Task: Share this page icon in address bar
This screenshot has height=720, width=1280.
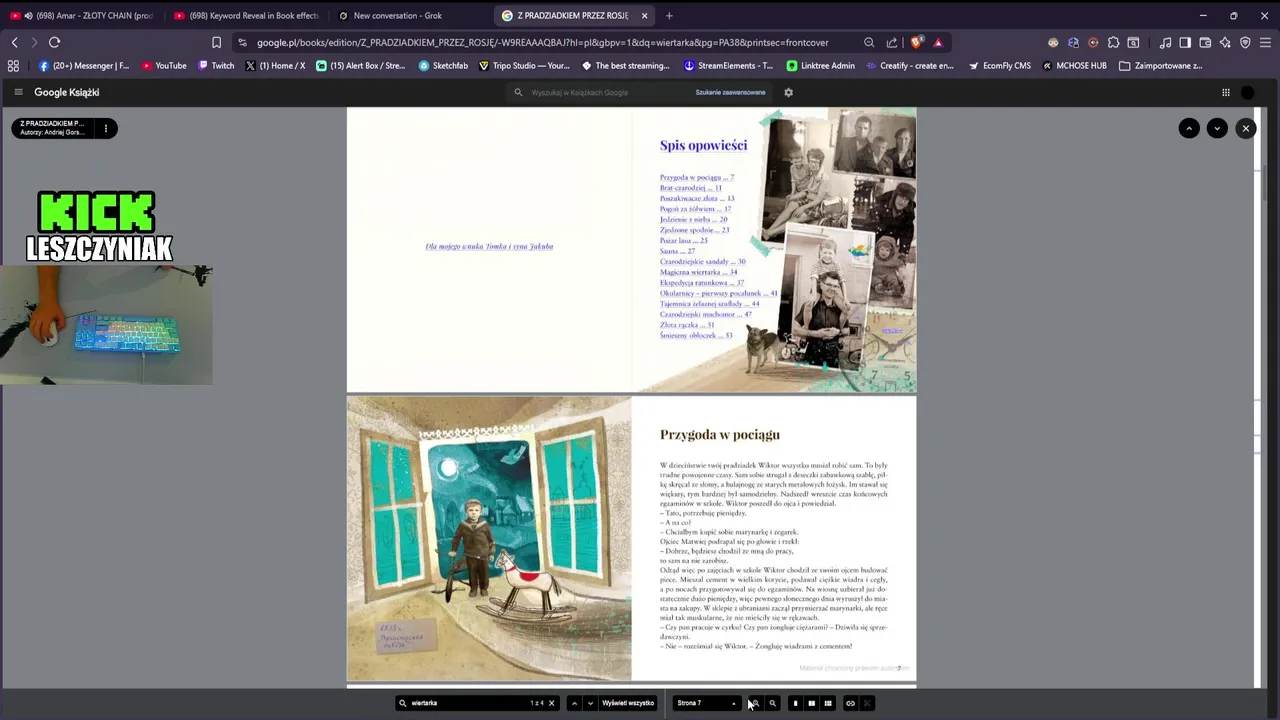Action: (x=891, y=42)
